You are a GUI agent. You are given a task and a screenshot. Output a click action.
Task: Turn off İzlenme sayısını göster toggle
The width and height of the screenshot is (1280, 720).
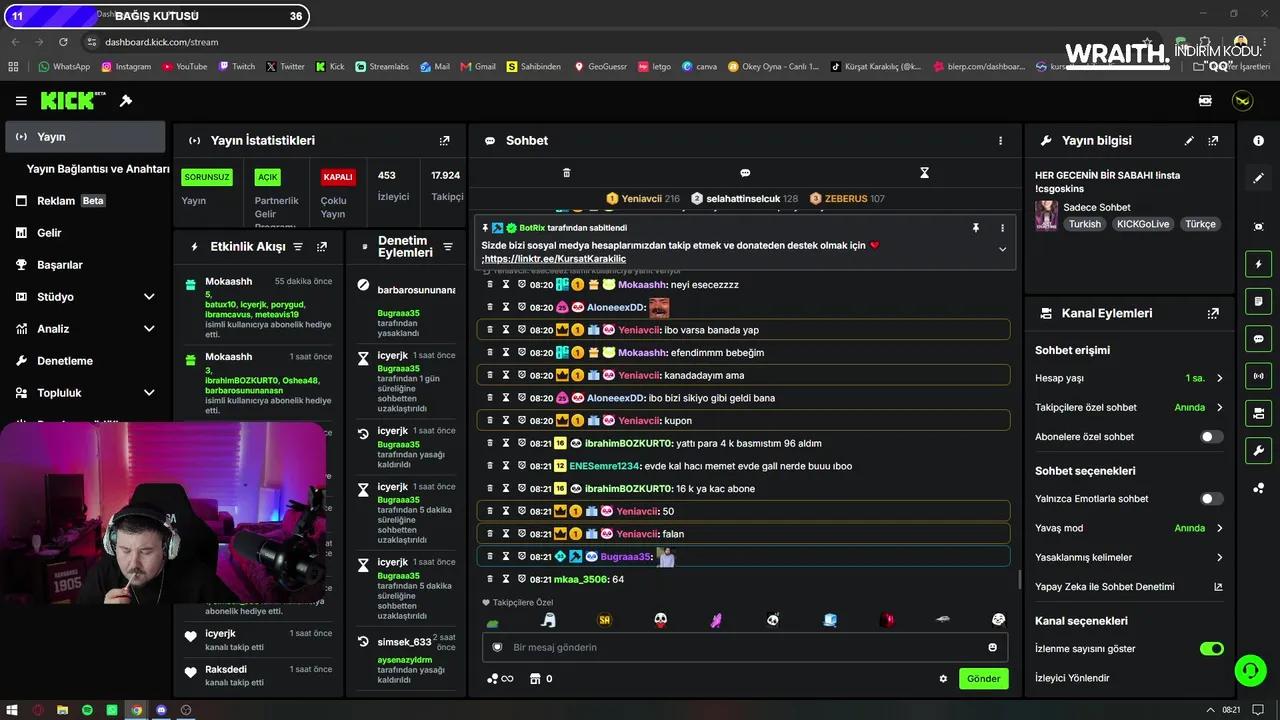pos(1211,649)
